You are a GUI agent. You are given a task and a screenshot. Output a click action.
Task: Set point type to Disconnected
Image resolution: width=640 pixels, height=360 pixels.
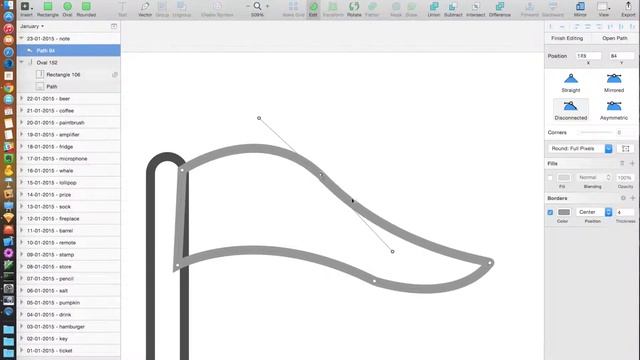pyautogui.click(x=571, y=110)
